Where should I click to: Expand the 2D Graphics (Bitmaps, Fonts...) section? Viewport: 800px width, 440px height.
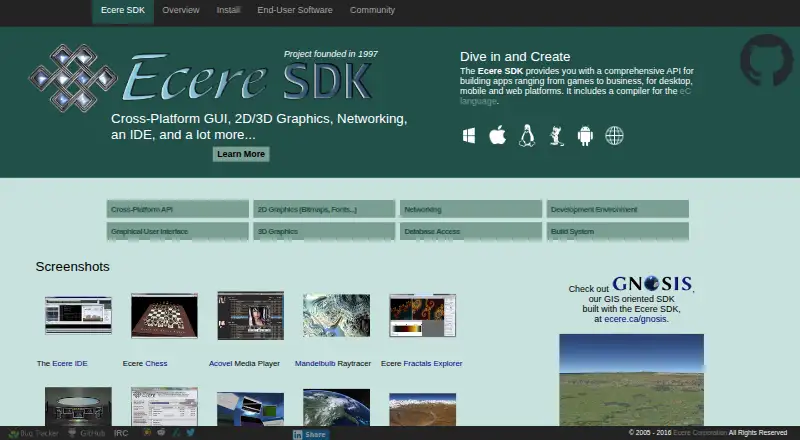pyautogui.click(x=324, y=209)
